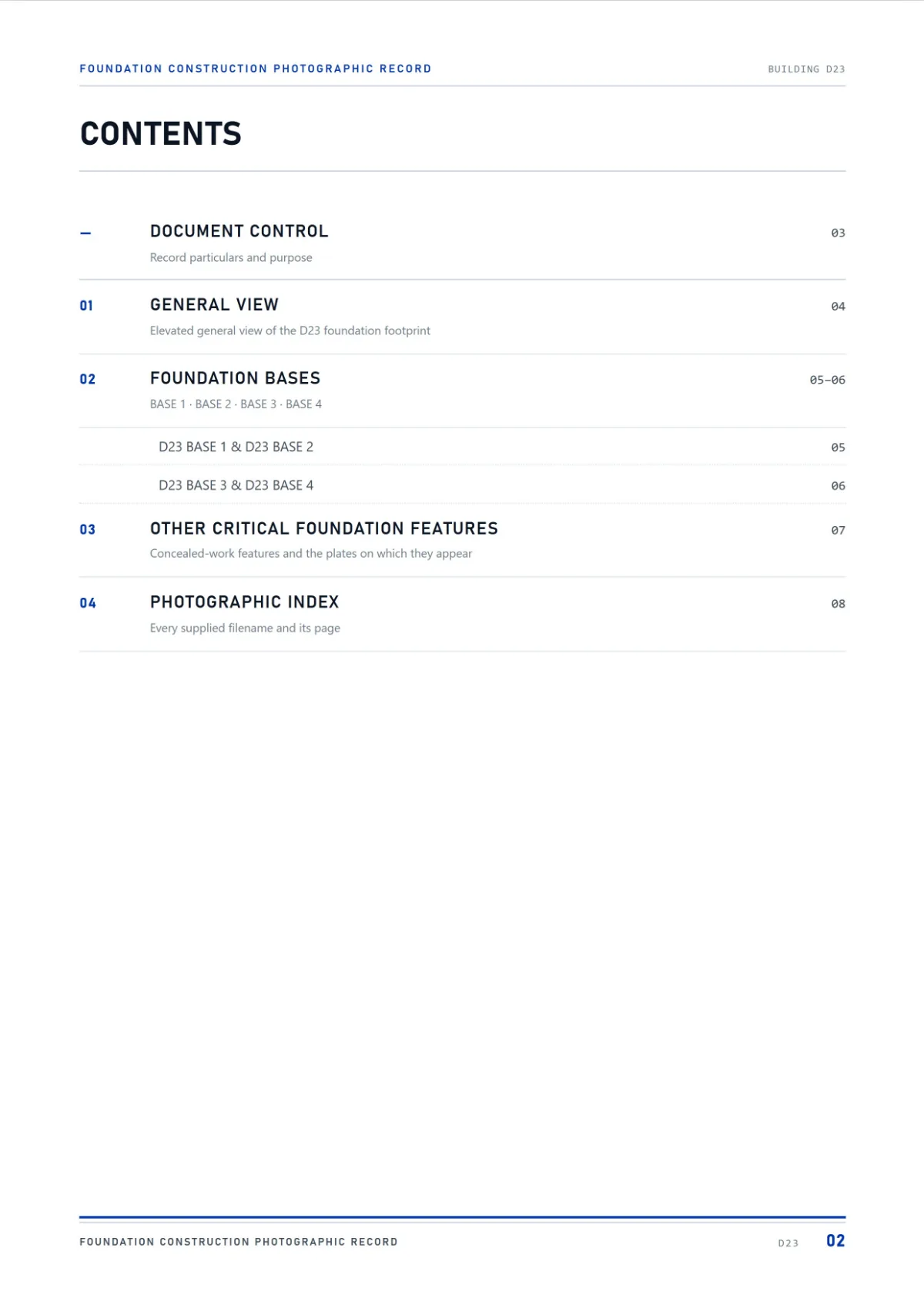Screen dimensions: 924x1308
Task: Click page number 03 for Document Control
Action: pyautogui.click(x=838, y=233)
